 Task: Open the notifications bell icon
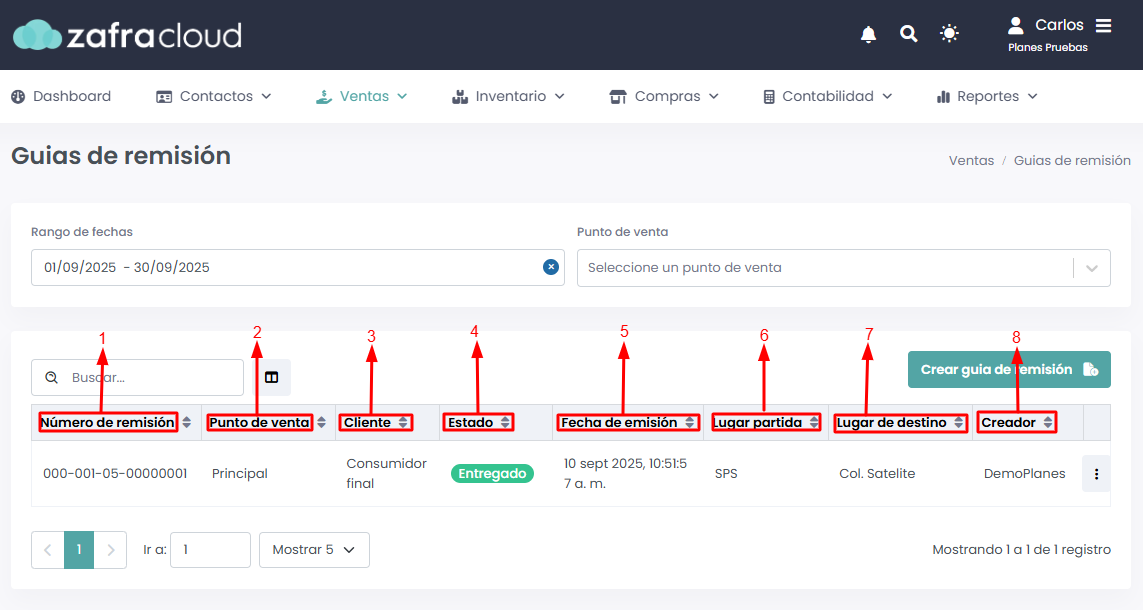coord(868,34)
